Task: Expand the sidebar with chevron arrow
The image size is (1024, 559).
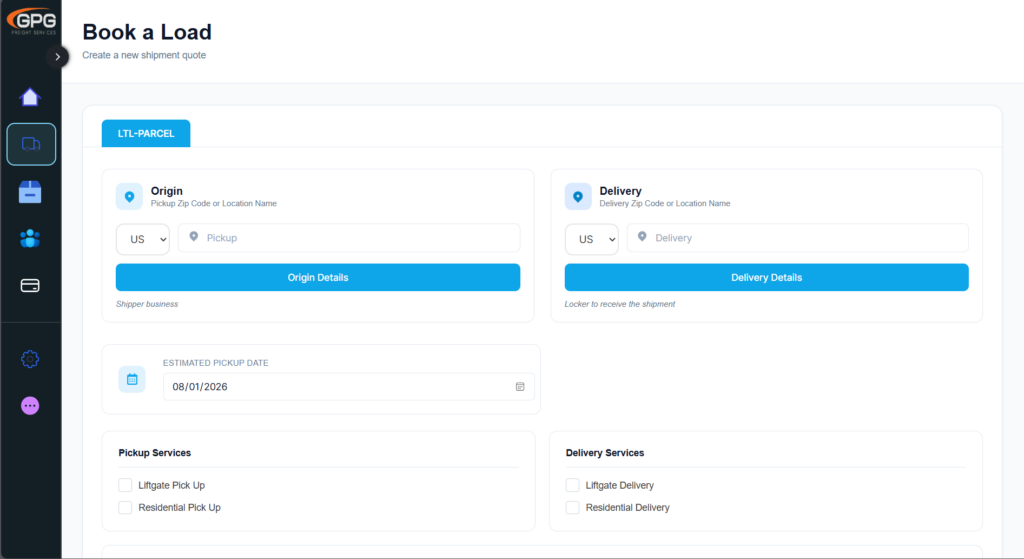Action: click(57, 57)
